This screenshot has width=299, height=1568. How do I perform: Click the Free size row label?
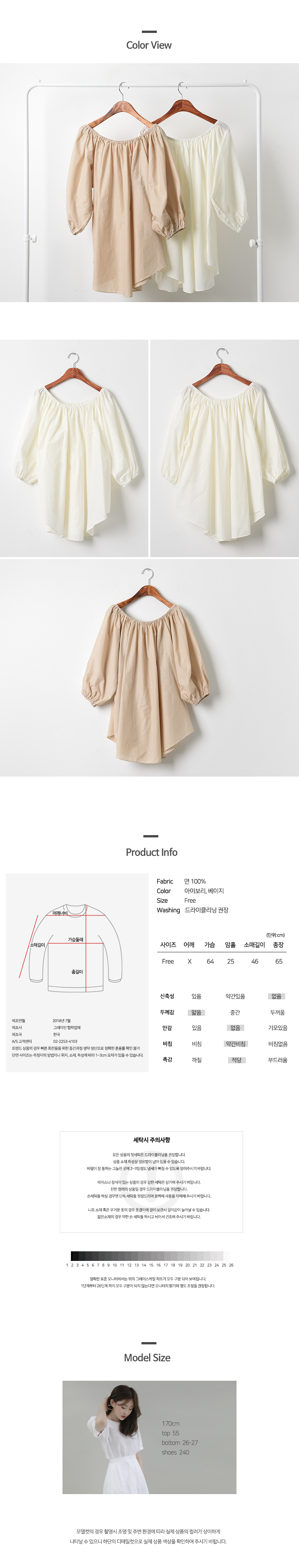click(x=168, y=961)
